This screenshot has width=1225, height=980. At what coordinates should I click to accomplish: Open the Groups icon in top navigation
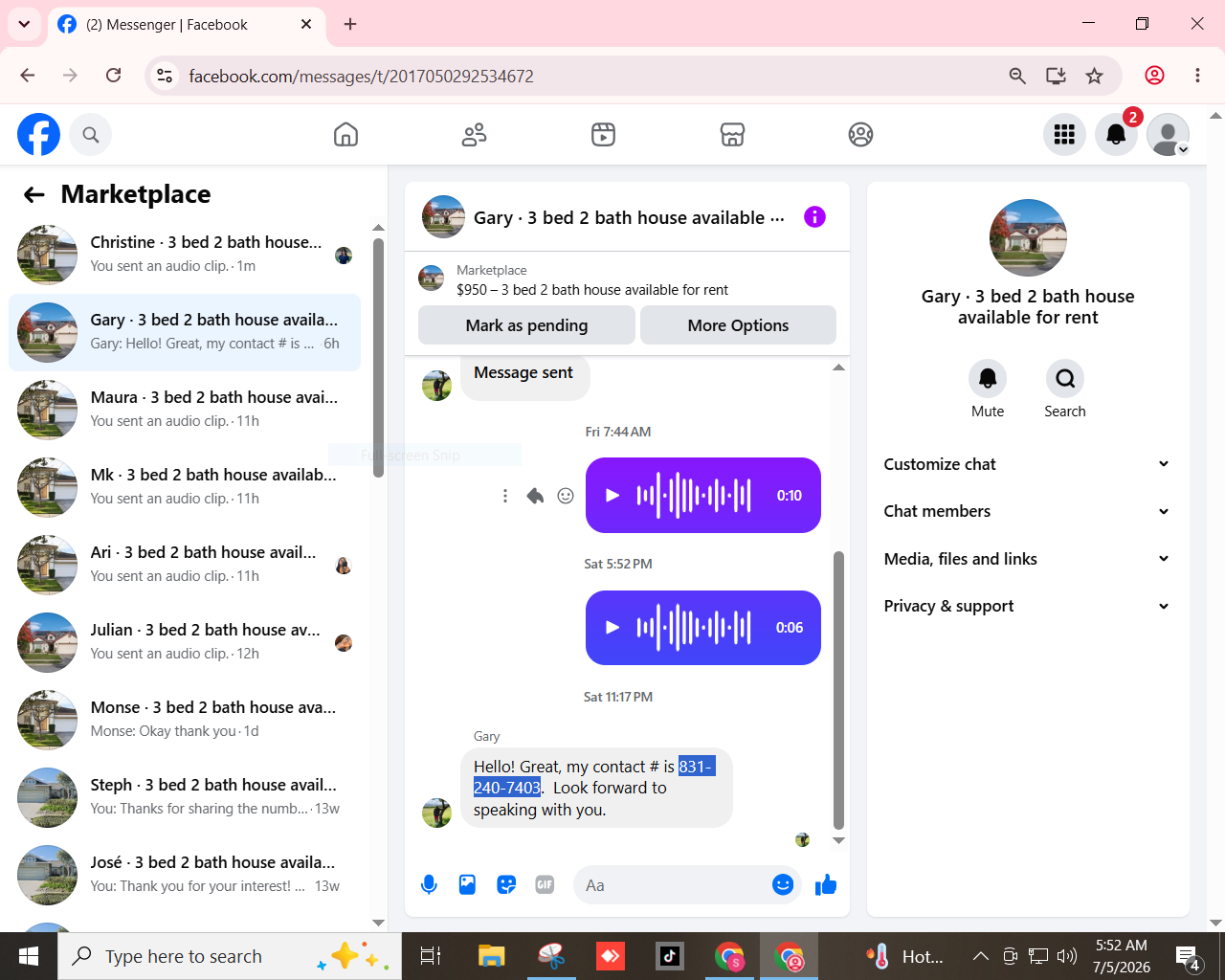click(x=860, y=135)
